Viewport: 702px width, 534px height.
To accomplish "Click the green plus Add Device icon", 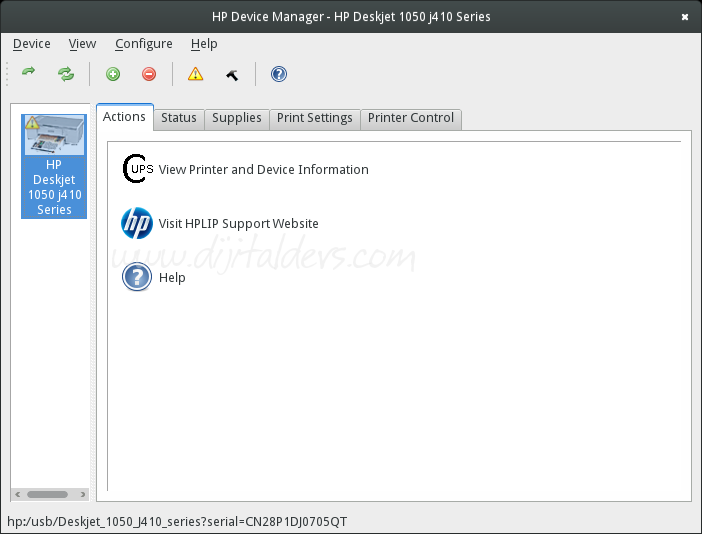I will point(113,74).
